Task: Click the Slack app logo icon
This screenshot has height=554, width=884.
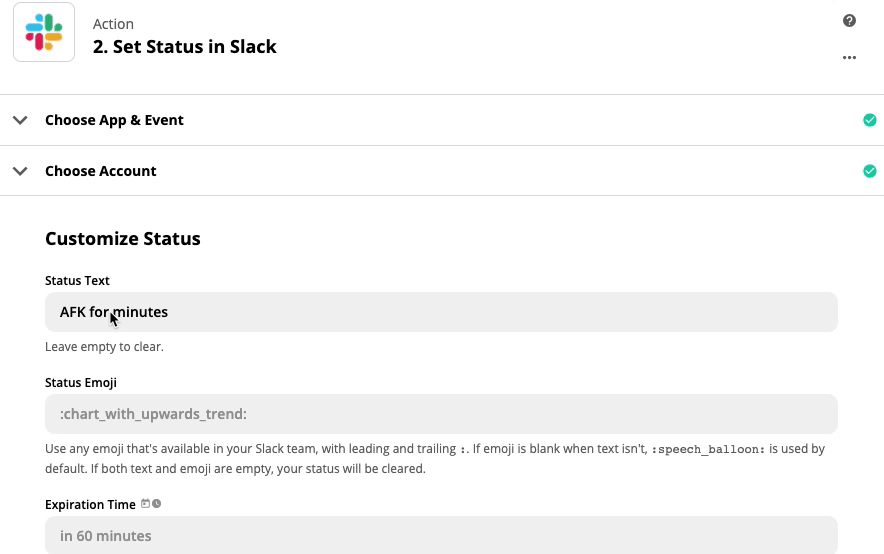Action: pos(44,32)
